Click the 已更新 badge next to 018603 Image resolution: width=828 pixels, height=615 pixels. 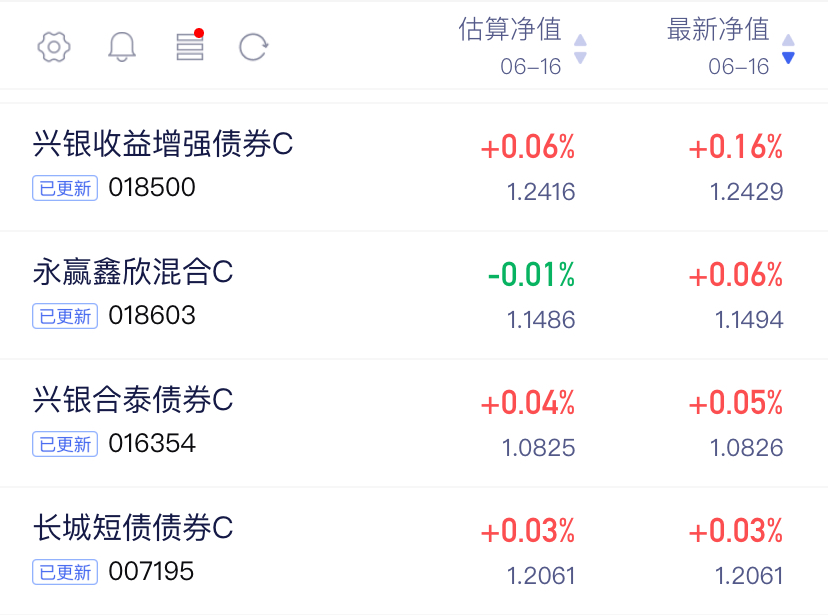tap(65, 316)
